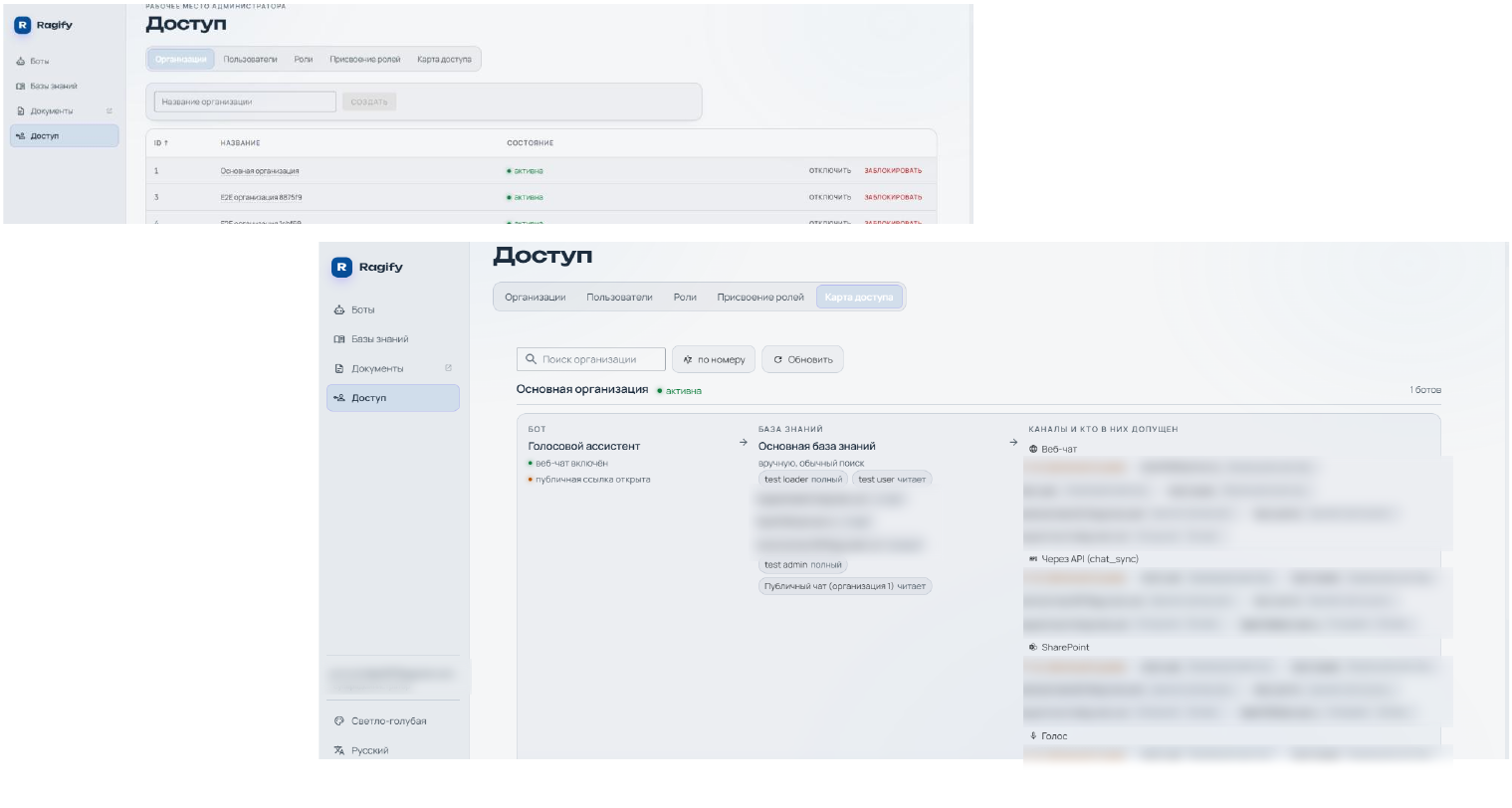Click the test admin полный chip
Viewport: 1512px width, 808px height.
[803, 565]
